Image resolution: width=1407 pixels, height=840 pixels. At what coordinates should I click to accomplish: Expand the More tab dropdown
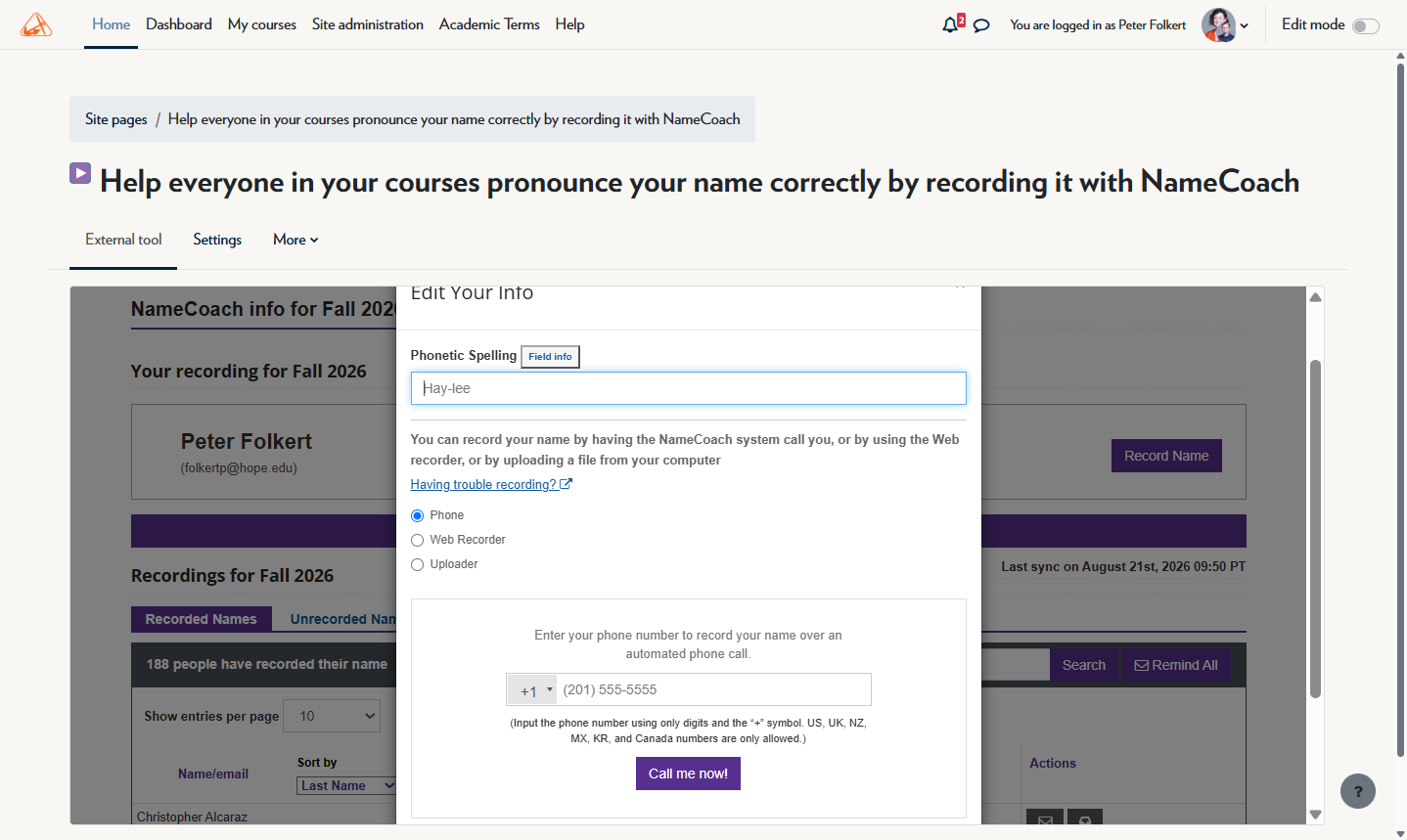(295, 240)
